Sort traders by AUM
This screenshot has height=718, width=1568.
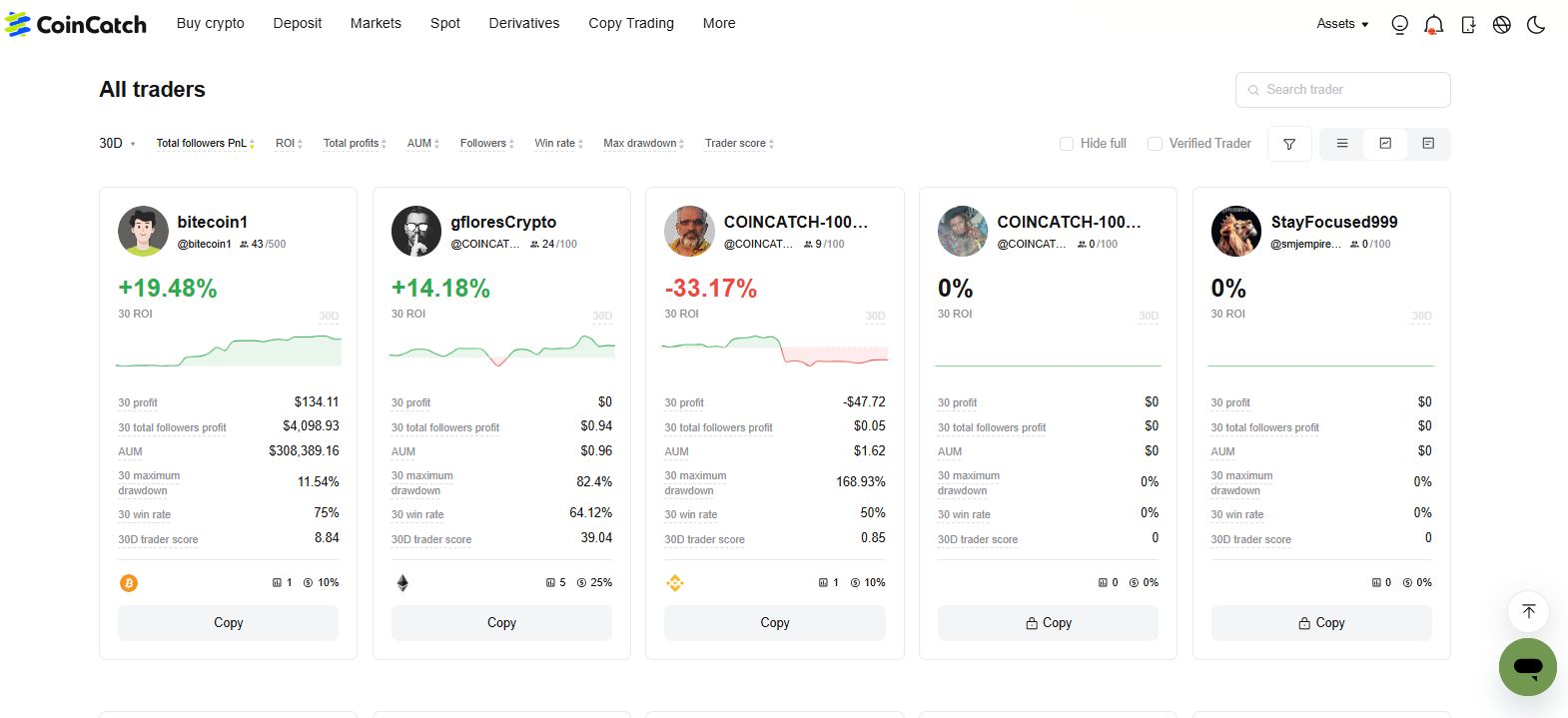click(423, 144)
